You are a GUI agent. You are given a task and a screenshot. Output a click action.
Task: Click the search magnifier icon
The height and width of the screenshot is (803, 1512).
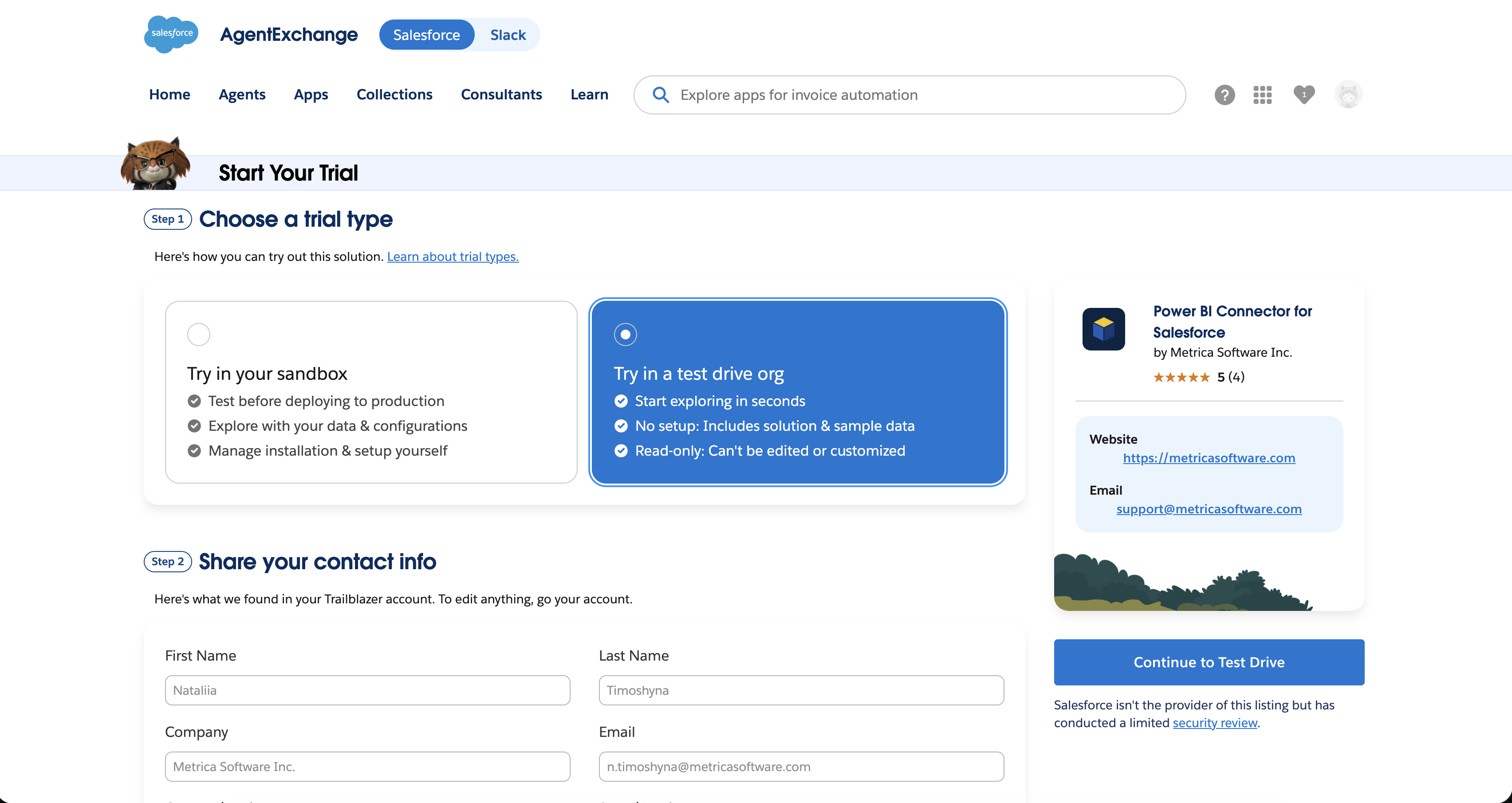[x=660, y=94]
